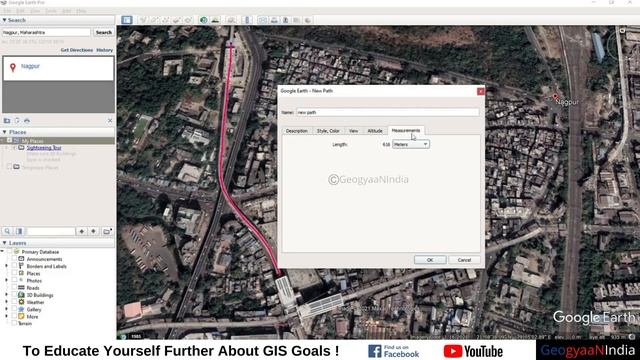Toggle the Roads layer checkbox
Screen dimensions: 640x360
[x=14, y=288]
